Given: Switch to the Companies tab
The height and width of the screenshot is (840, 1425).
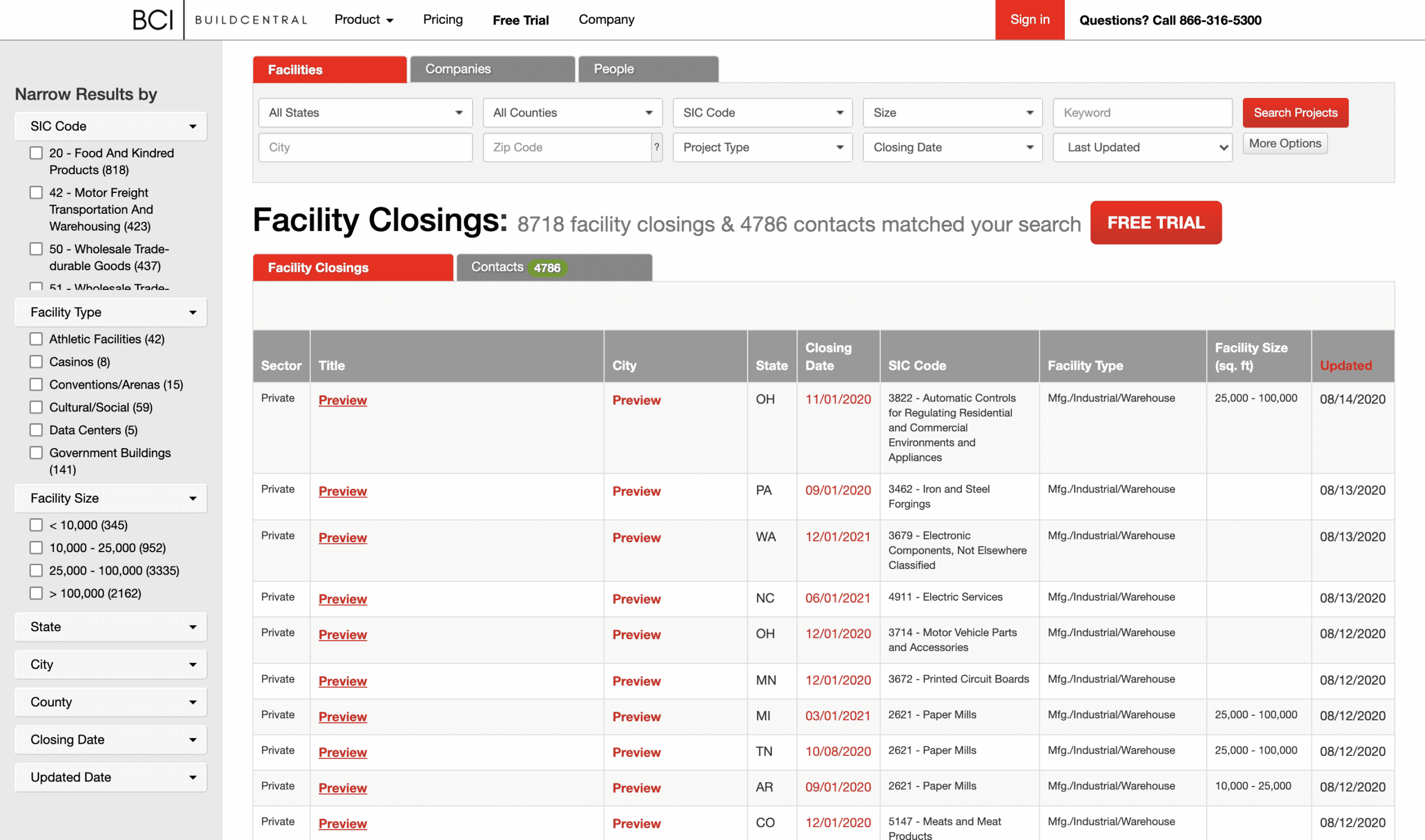Looking at the screenshot, I should pos(492,69).
